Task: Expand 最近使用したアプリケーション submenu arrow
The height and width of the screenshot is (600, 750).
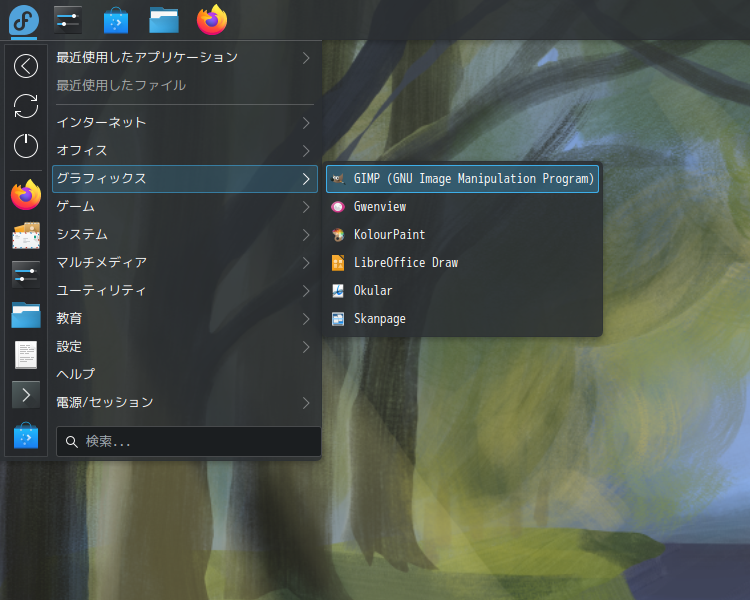Action: (306, 58)
